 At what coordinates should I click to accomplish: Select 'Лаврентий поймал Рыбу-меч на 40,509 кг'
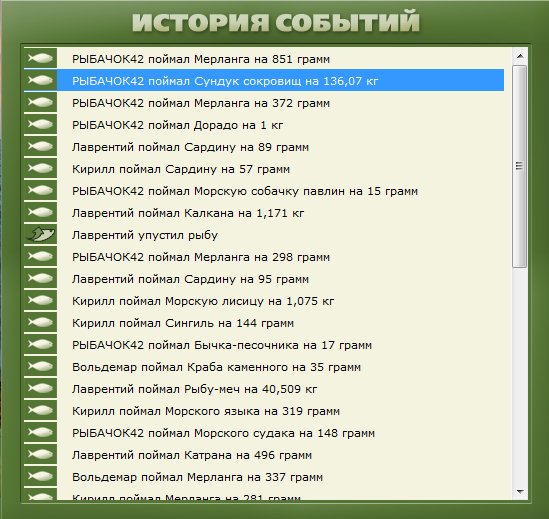[195, 389]
